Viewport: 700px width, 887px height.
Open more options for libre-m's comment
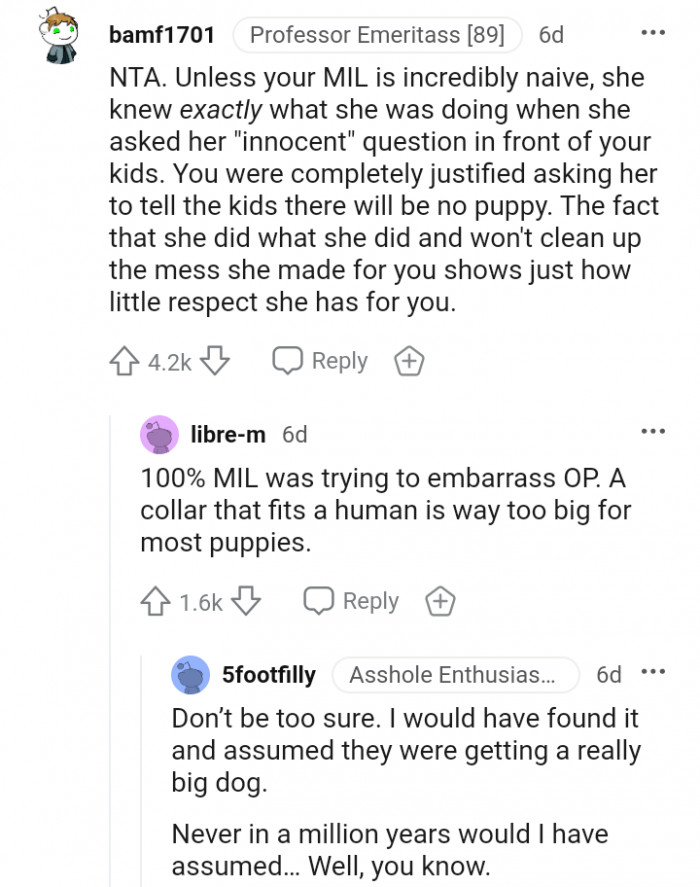click(653, 432)
